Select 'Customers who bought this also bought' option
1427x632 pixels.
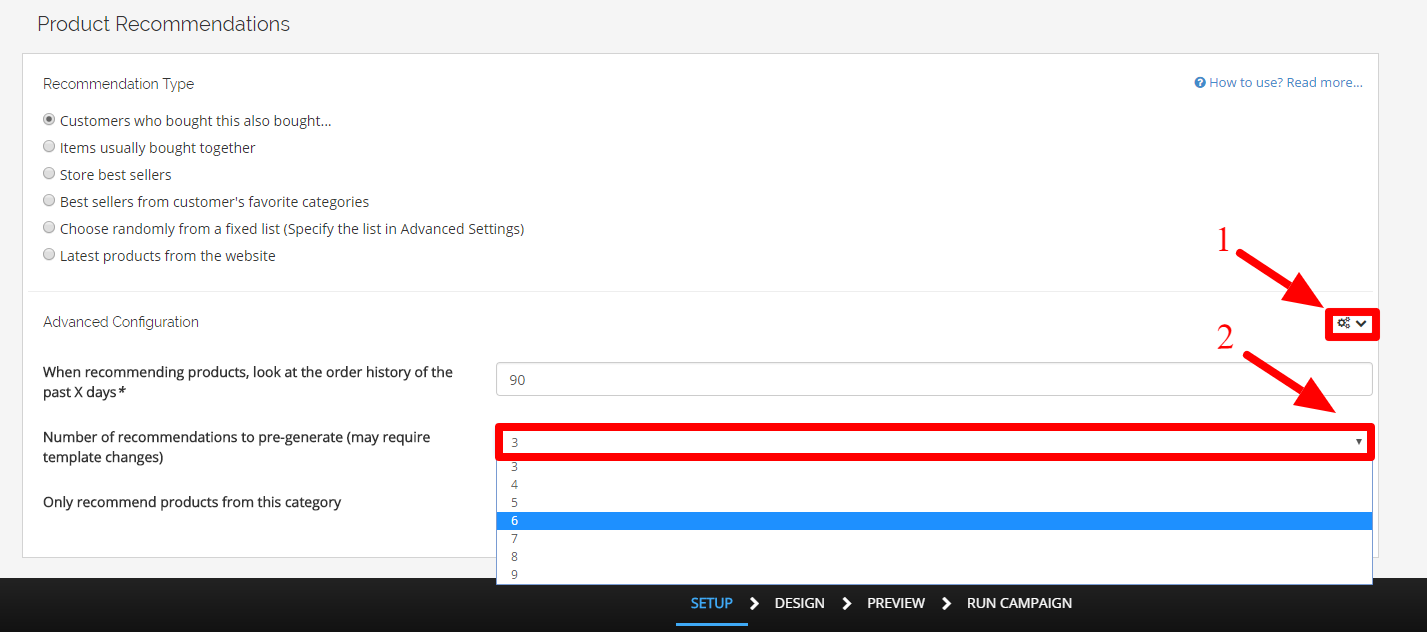click(49, 120)
